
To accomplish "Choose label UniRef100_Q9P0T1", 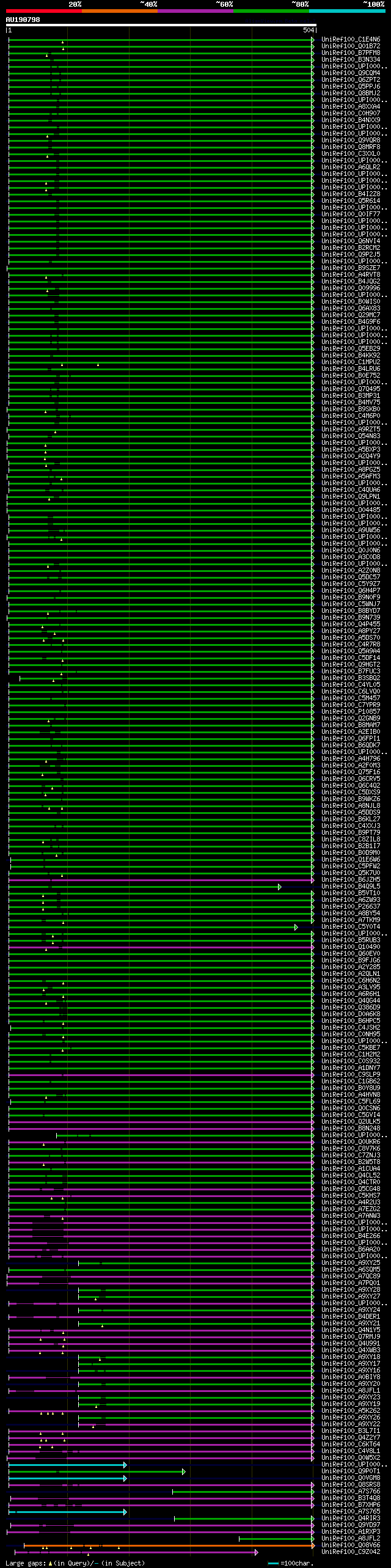I will (x=351, y=1471).
